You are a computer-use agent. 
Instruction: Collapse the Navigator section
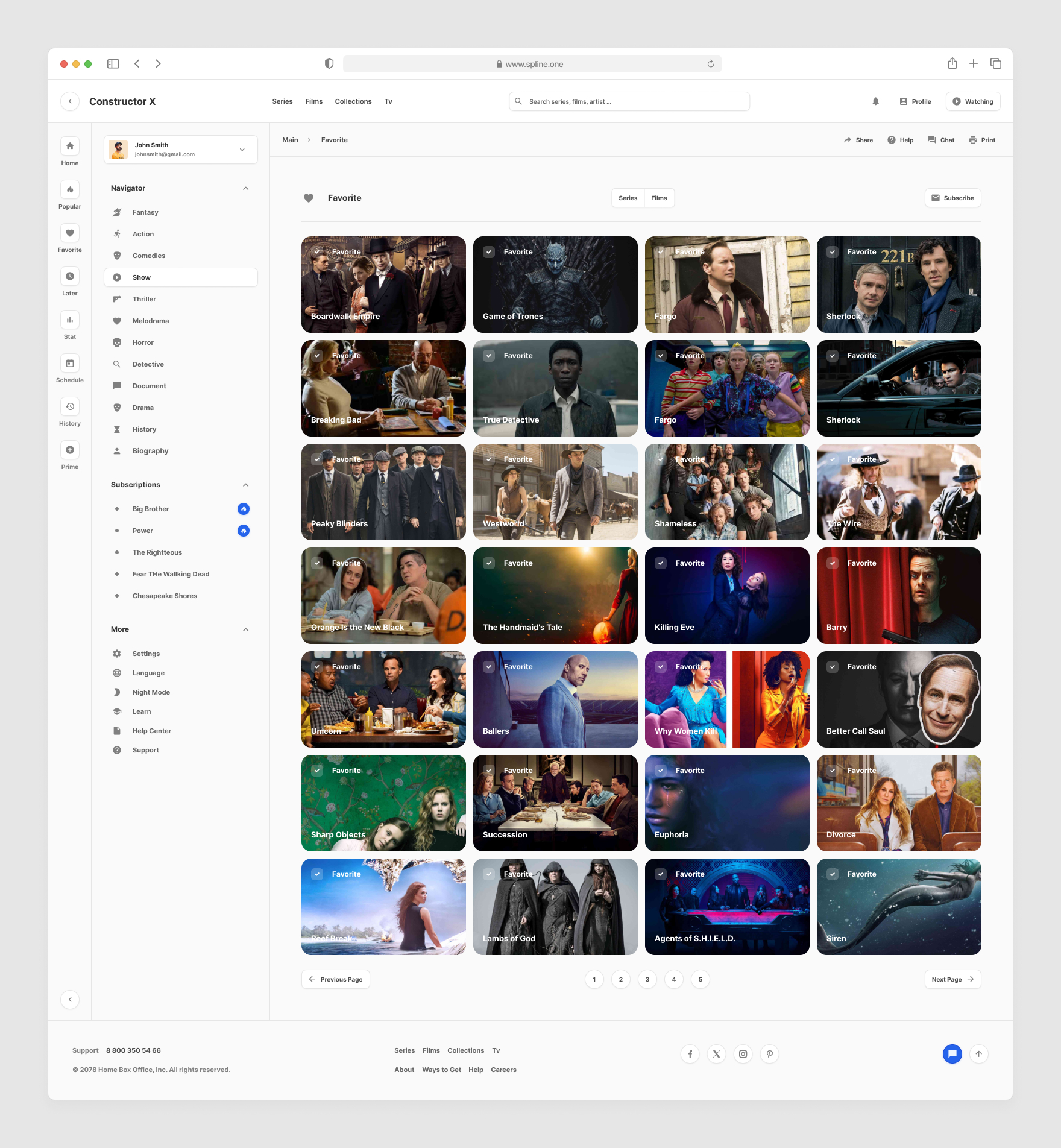pos(246,188)
